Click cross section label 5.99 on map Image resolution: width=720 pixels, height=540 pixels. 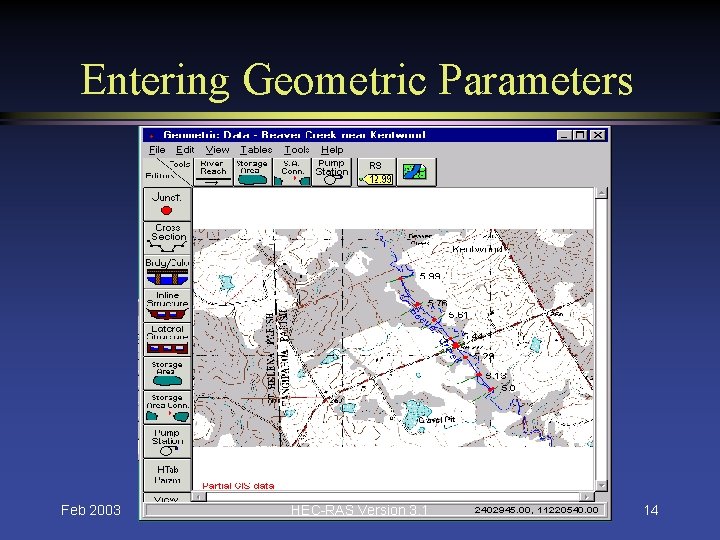point(430,276)
